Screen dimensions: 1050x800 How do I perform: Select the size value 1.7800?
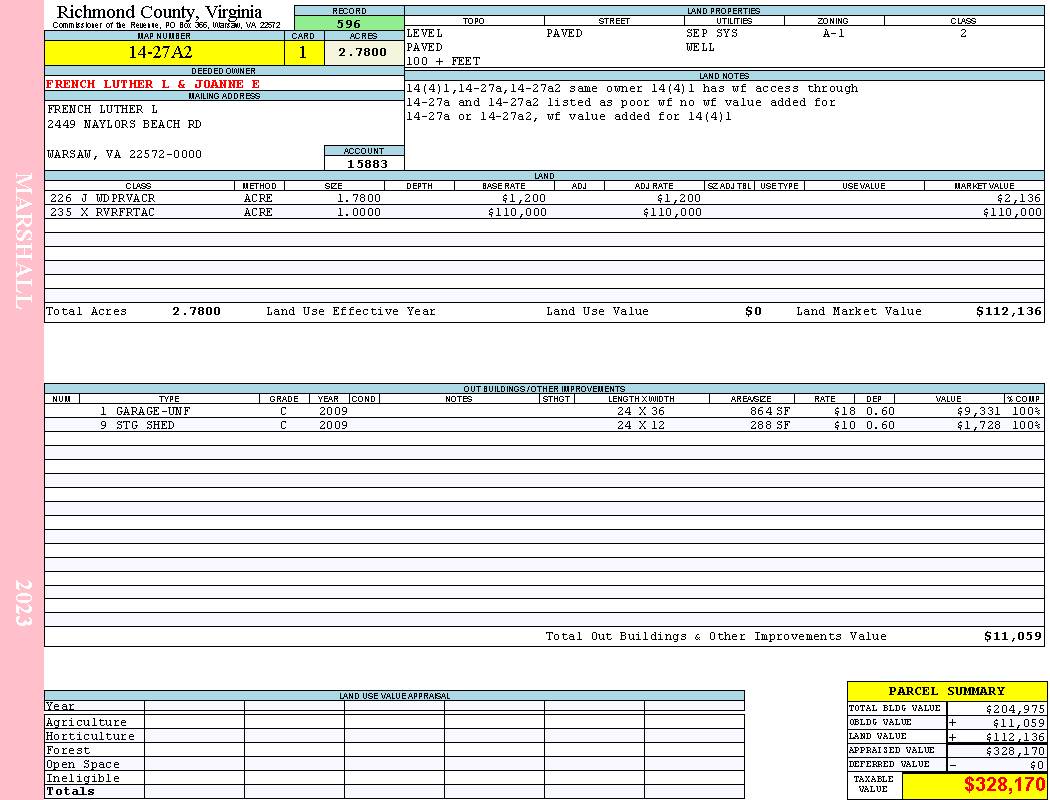pyautogui.click(x=359, y=198)
